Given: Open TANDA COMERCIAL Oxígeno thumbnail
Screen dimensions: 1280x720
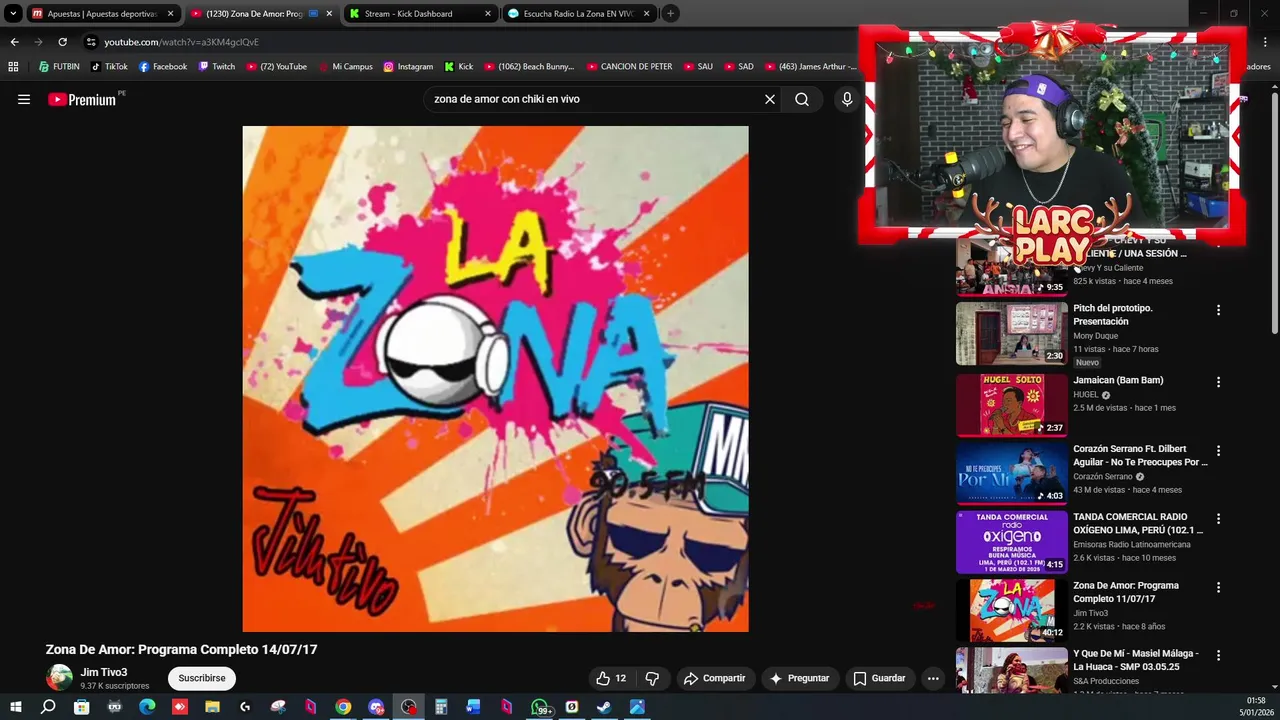Looking at the screenshot, I should pos(1012,542).
